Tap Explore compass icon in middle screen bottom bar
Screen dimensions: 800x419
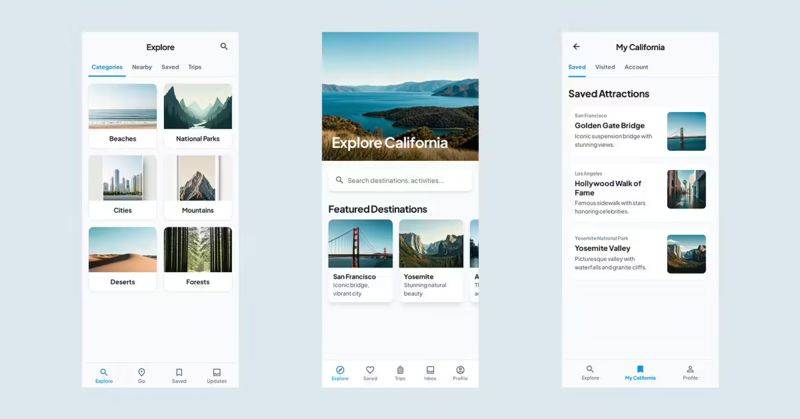tap(340, 369)
